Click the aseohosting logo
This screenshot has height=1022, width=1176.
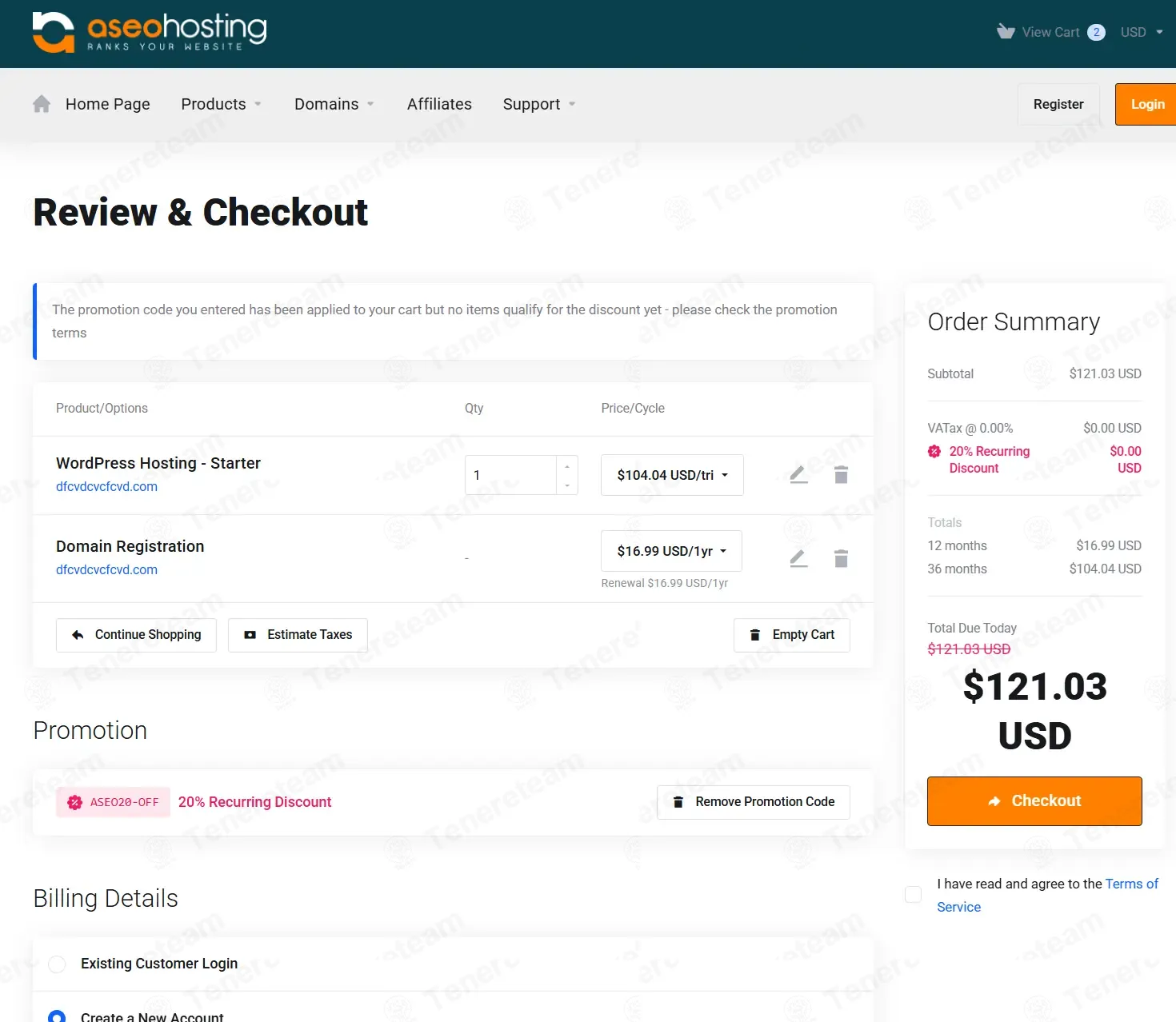(x=150, y=32)
